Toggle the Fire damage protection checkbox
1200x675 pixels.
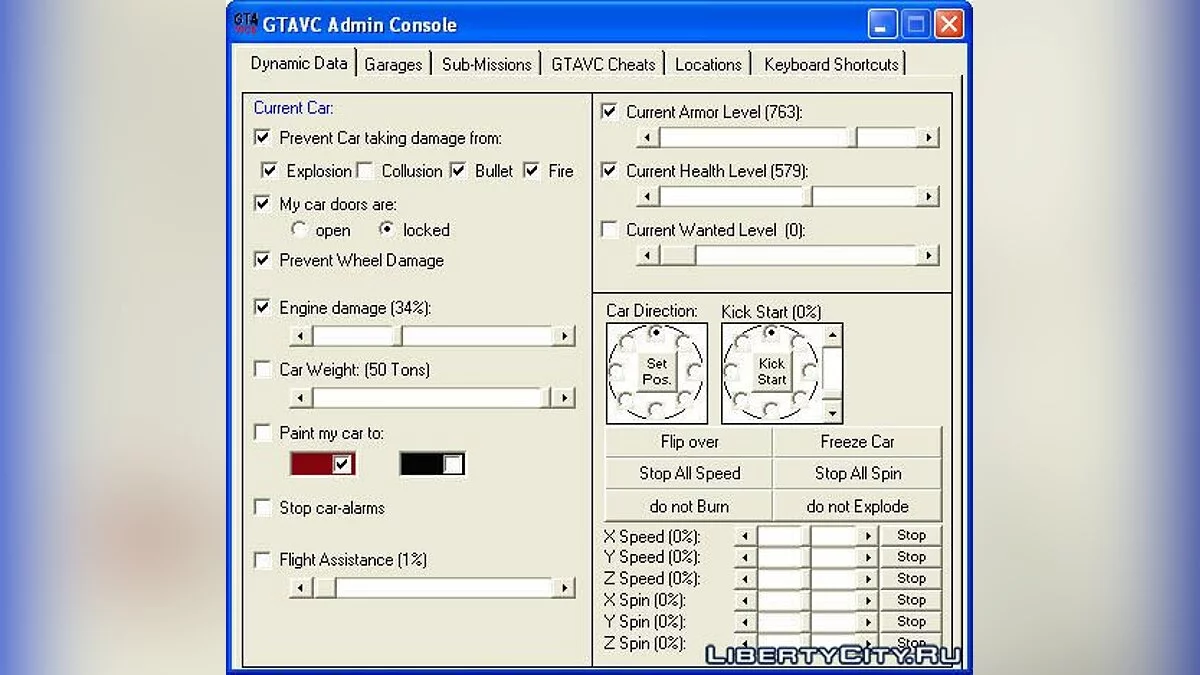click(x=532, y=170)
